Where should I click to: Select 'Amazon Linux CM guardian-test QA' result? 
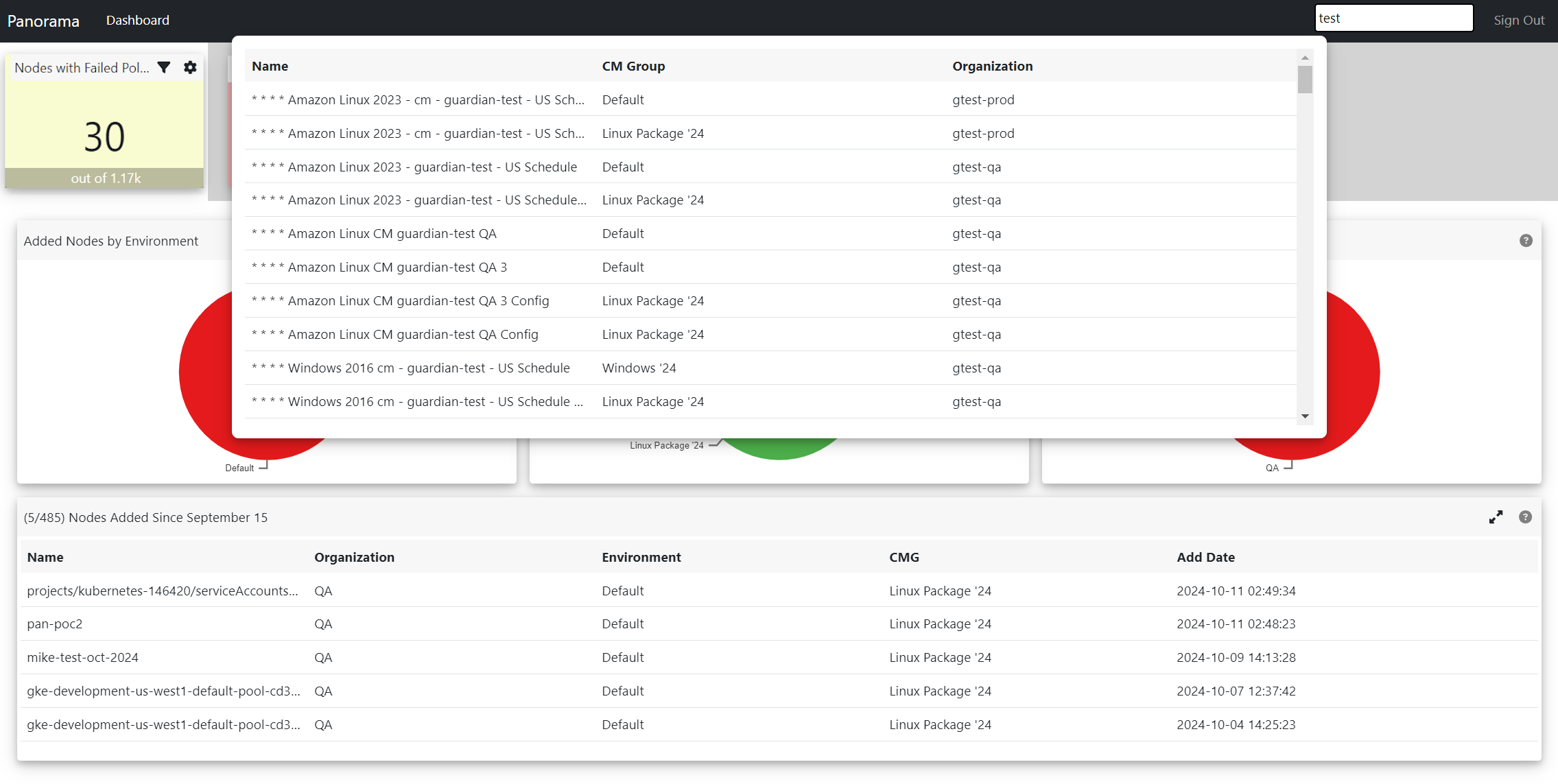[x=770, y=234]
